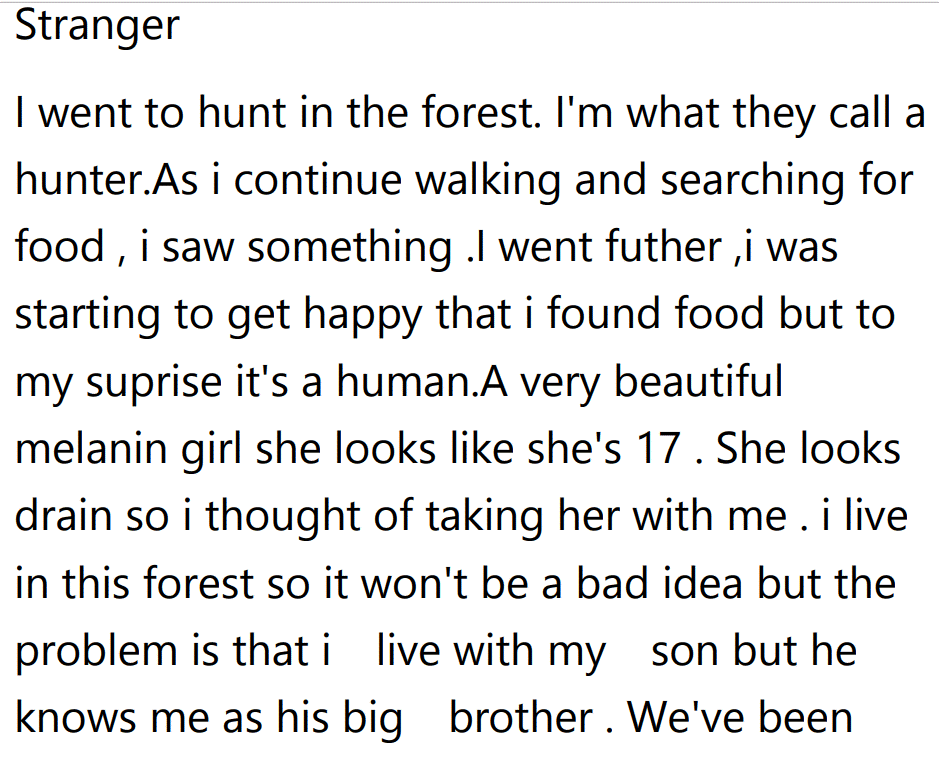Click the word "drain" in the paragraph
Image resolution: width=939 pixels, height=759 pixels.
point(62,516)
